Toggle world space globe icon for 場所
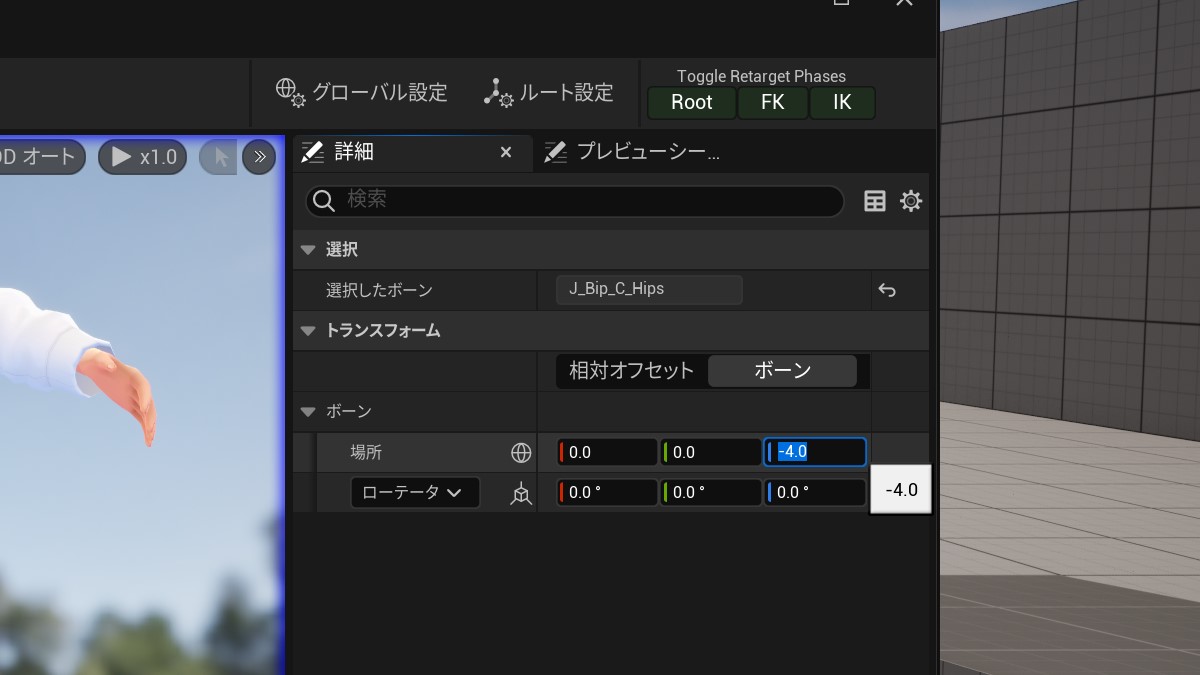Image resolution: width=1200 pixels, height=675 pixels. pos(521,453)
